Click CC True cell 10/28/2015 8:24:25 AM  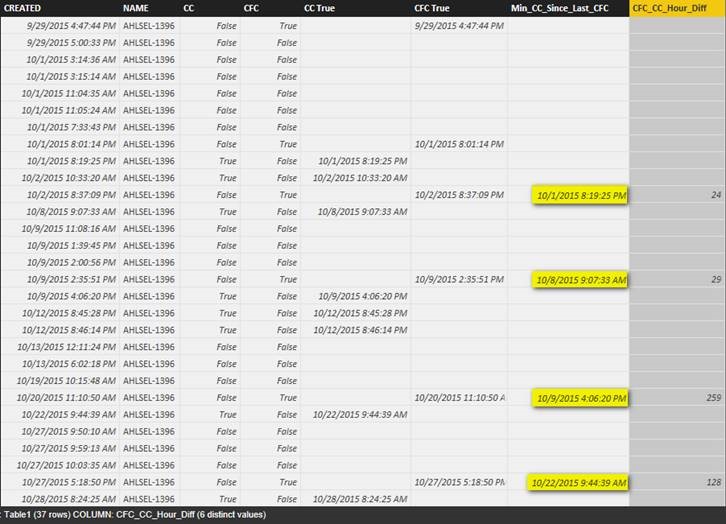pos(360,499)
